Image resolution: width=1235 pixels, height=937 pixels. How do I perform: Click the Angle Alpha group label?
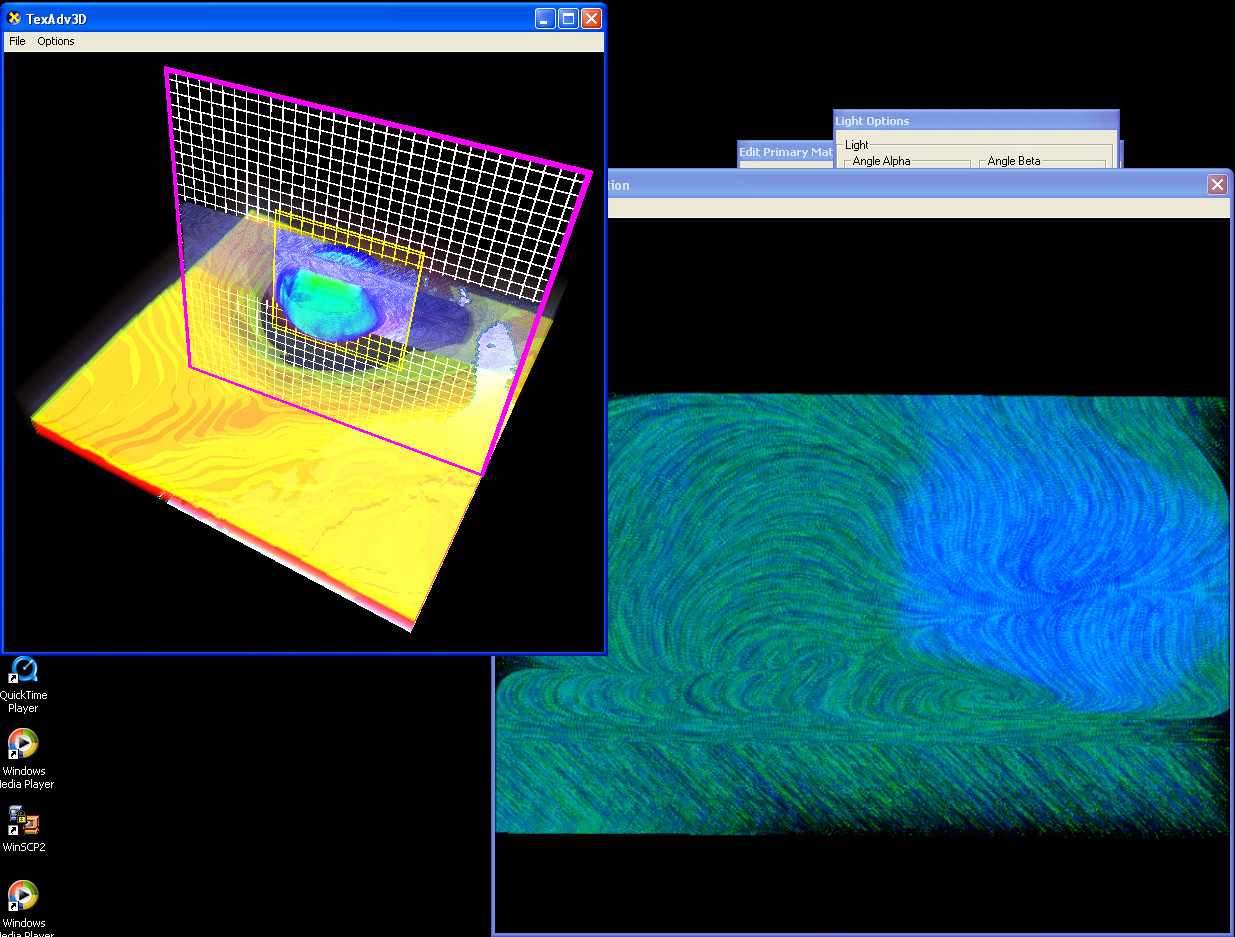pyautogui.click(x=881, y=161)
